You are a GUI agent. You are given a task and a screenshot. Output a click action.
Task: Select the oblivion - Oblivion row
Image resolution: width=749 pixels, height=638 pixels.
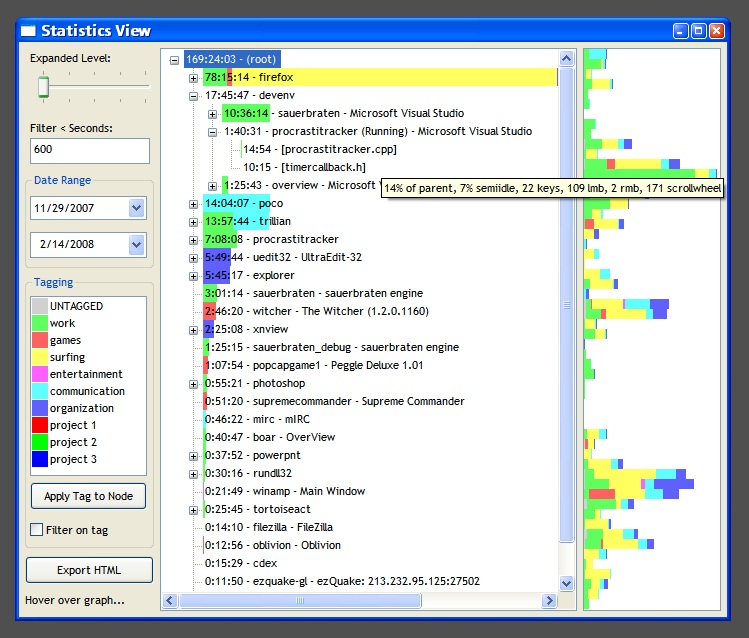click(272, 545)
